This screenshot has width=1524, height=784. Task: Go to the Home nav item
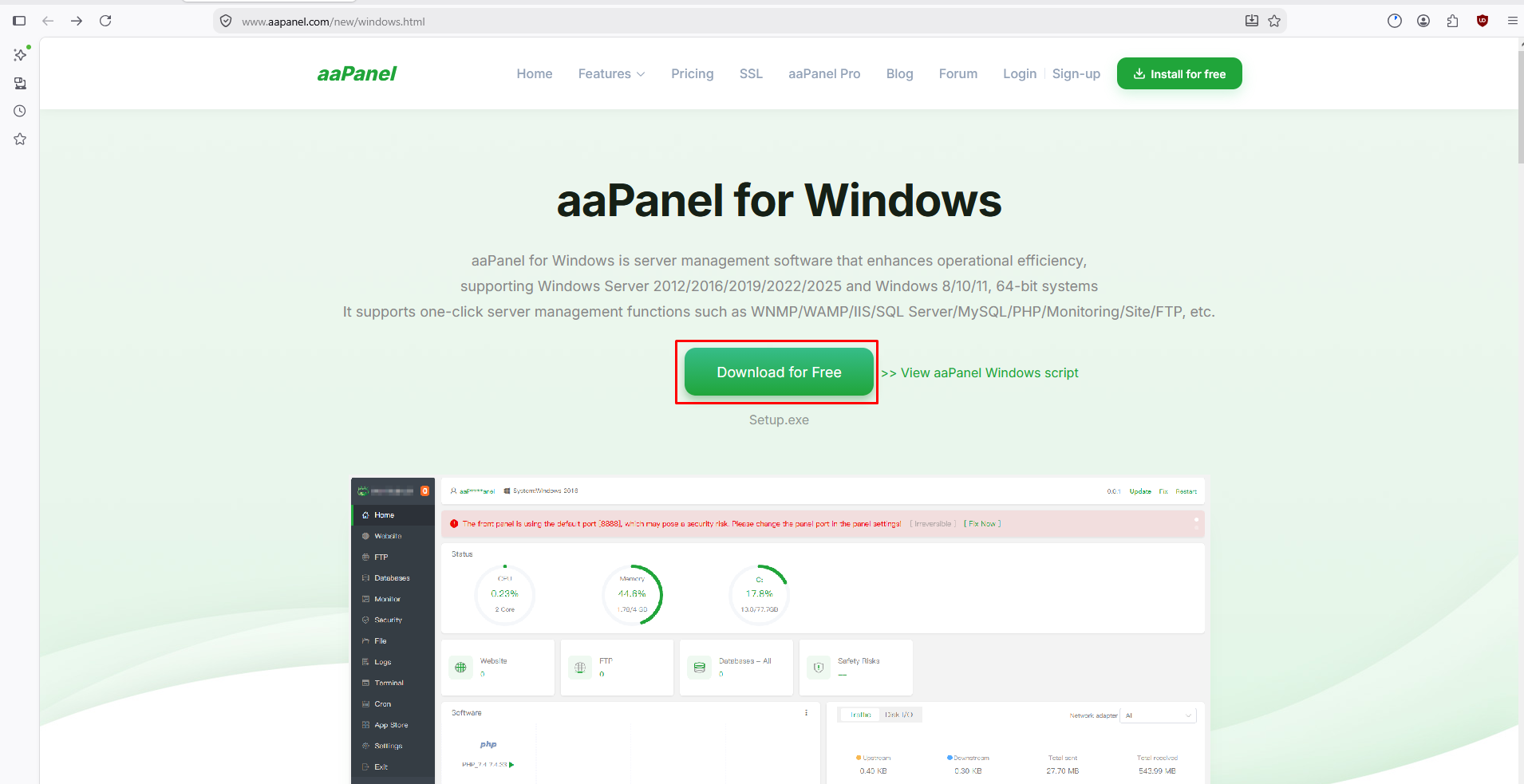[534, 73]
